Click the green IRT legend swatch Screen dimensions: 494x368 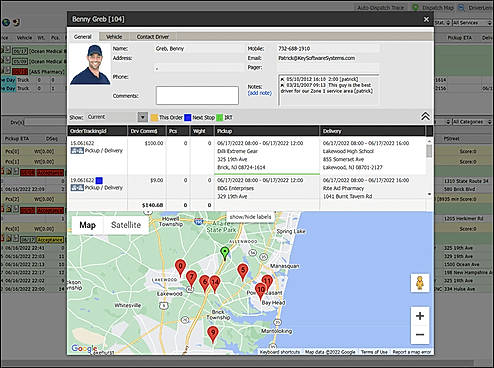[220, 117]
